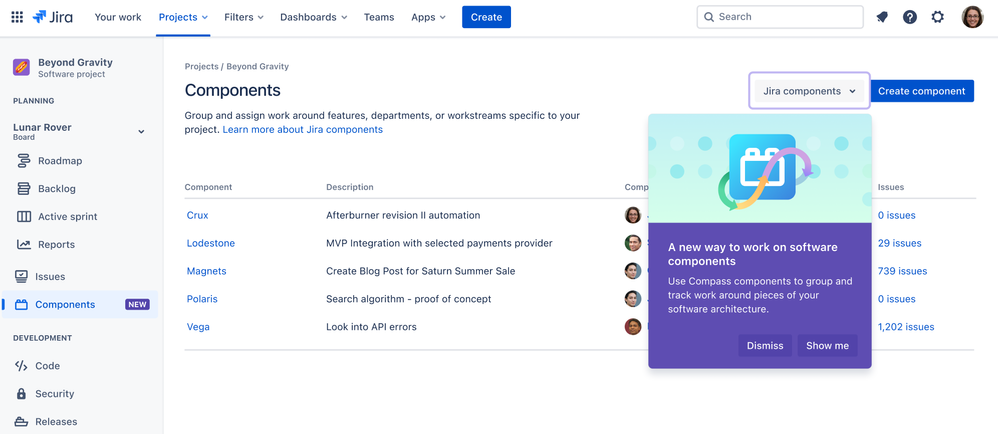Open the Polaris component link

click(x=202, y=299)
